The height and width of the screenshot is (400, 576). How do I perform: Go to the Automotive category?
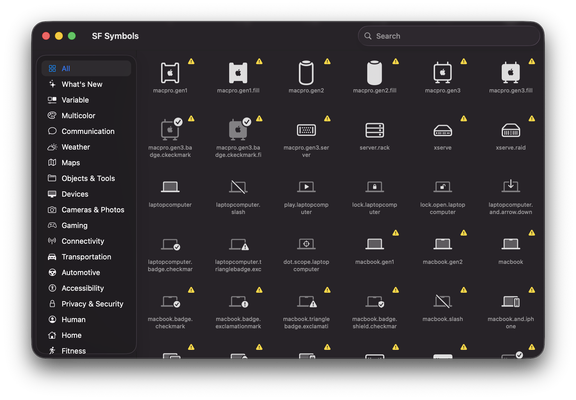click(x=86, y=272)
